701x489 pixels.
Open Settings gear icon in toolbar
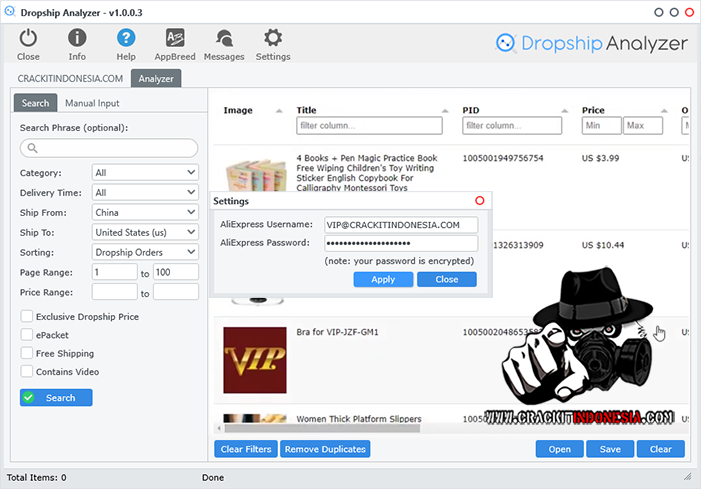[273, 39]
